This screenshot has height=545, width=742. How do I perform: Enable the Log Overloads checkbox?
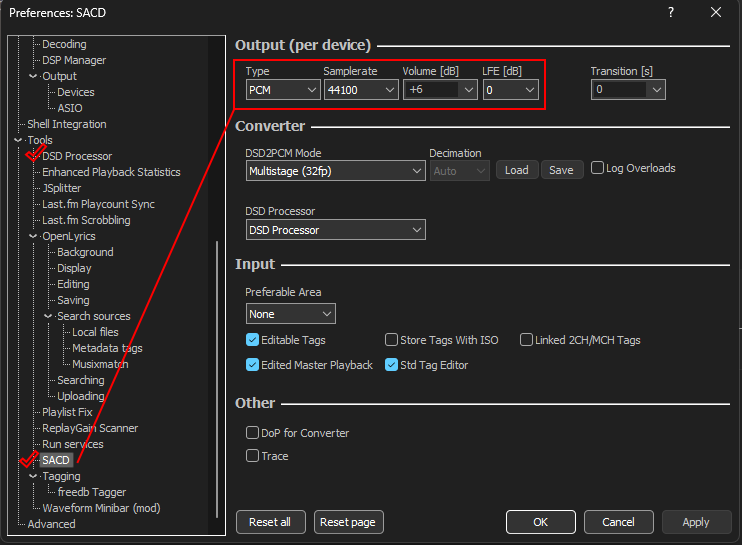(x=598, y=168)
